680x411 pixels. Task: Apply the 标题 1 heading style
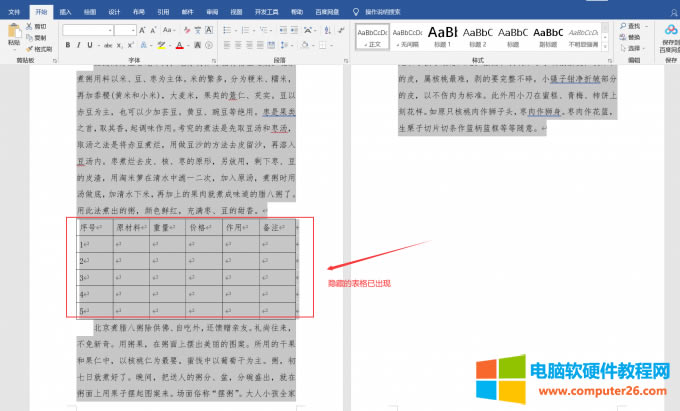tap(443, 36)
